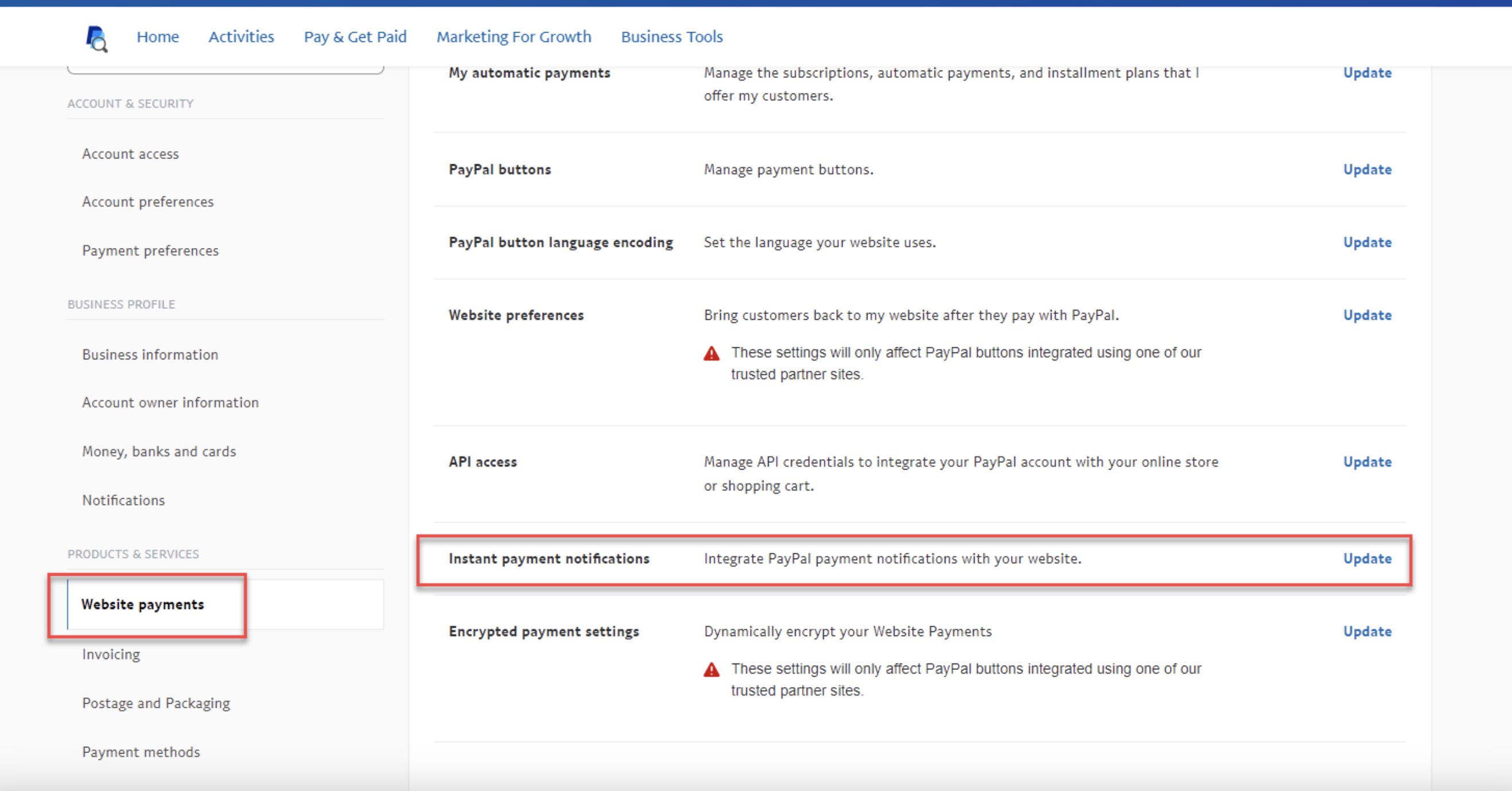The height and width of the screenshot is (791, 1512).
Task: Click the 'Encrypted payment settings' row title
Action: click(544, 631)
